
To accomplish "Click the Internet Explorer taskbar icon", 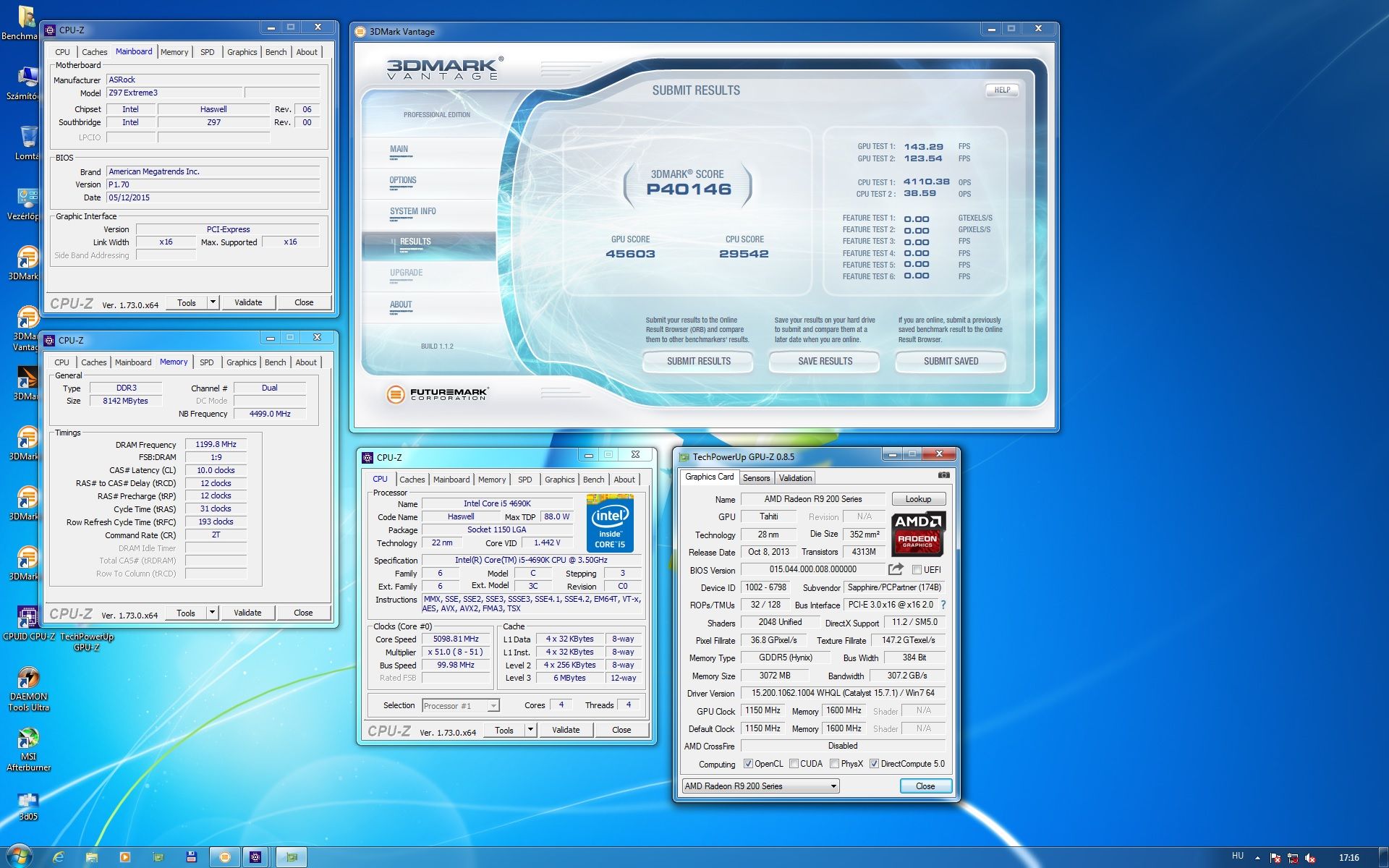I will click(59, 857).
